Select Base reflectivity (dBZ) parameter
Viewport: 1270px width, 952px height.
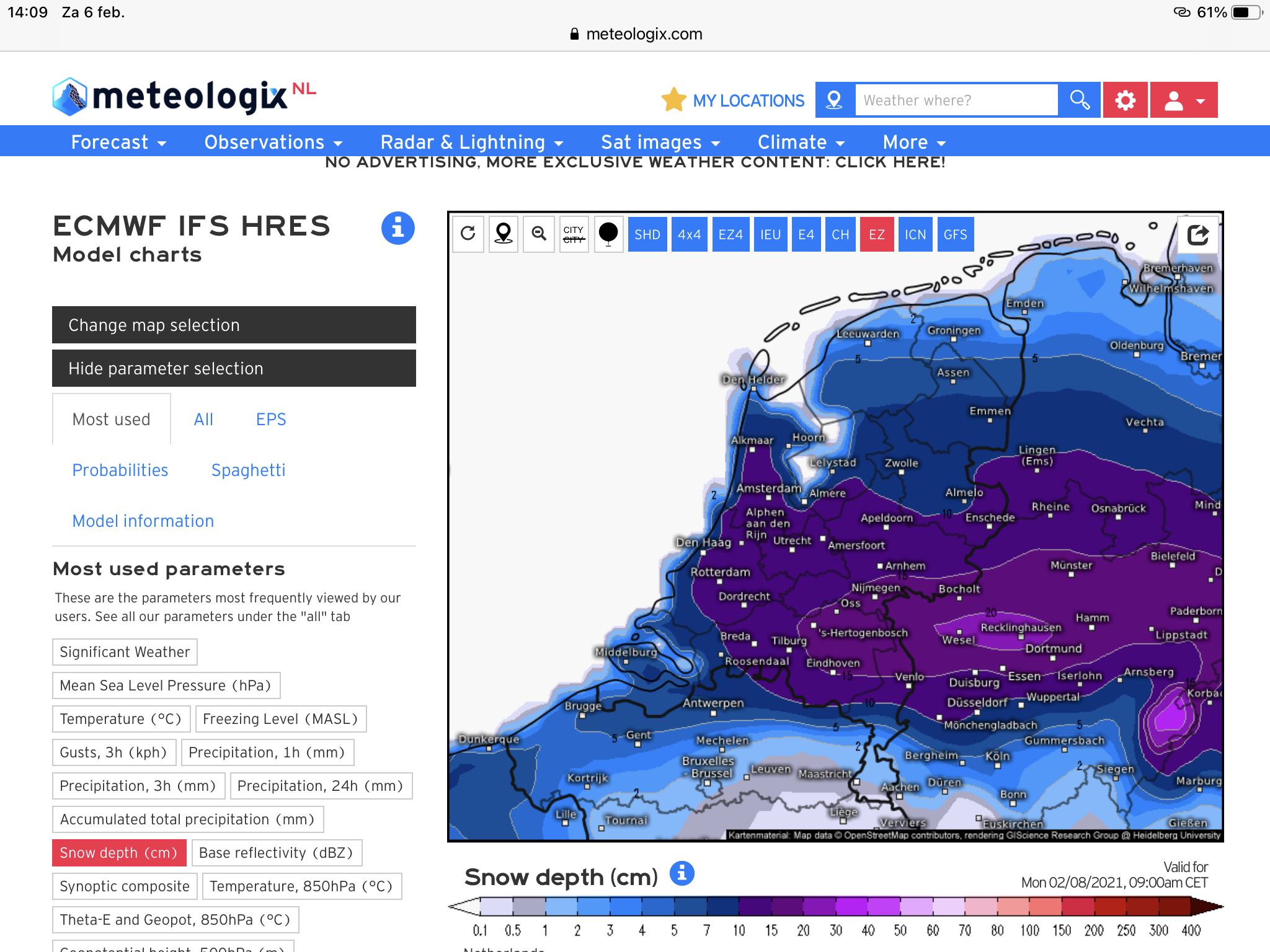click(277, 853)
